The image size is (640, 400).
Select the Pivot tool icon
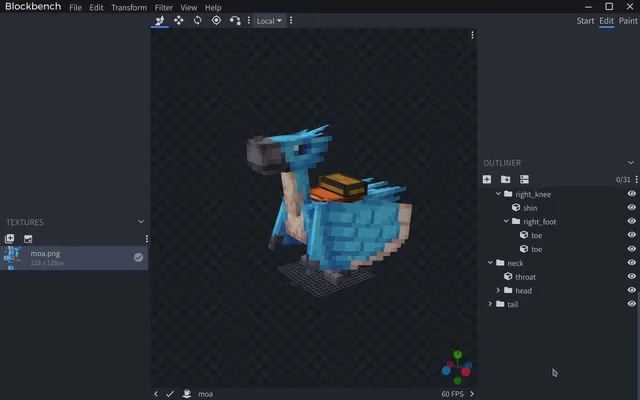(216, 20)
